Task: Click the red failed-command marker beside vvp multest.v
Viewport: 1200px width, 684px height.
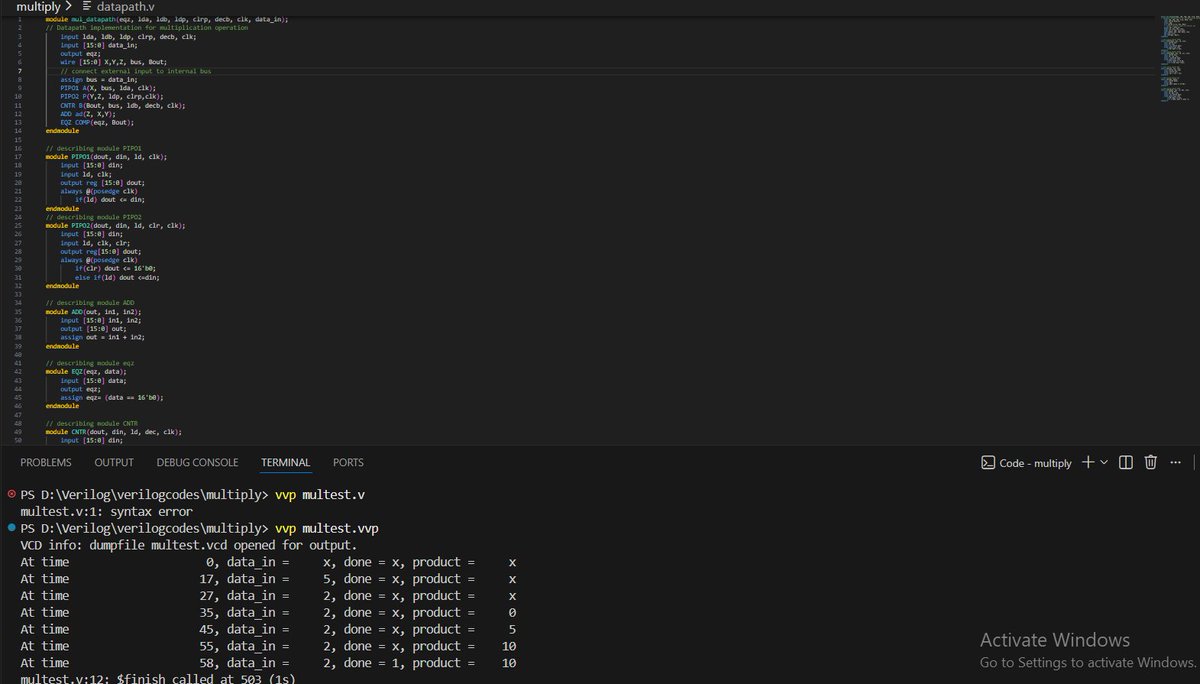Action: coord(11,495)
